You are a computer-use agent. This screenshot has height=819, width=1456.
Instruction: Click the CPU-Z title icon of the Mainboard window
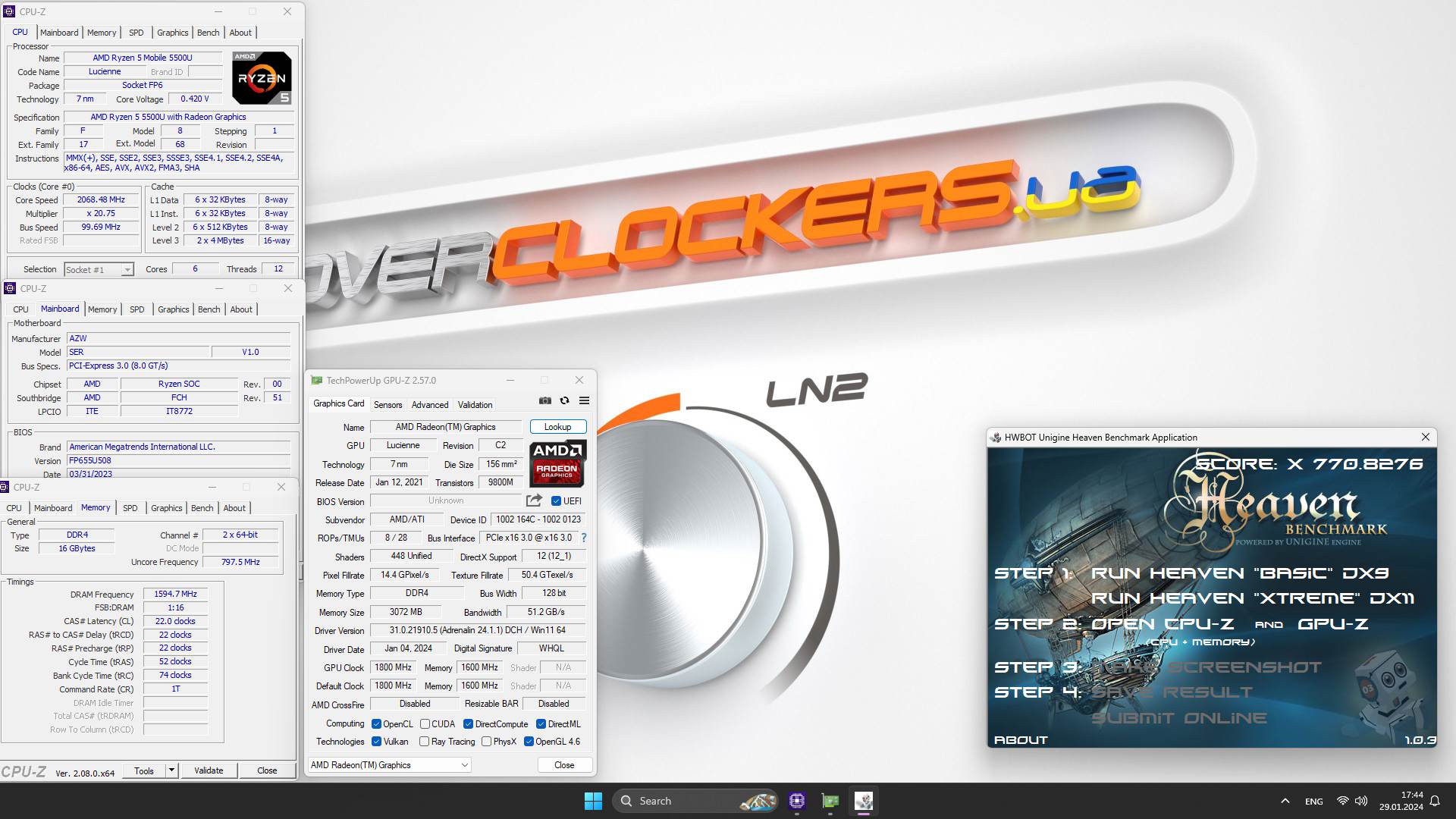click(x=9, y=288)
